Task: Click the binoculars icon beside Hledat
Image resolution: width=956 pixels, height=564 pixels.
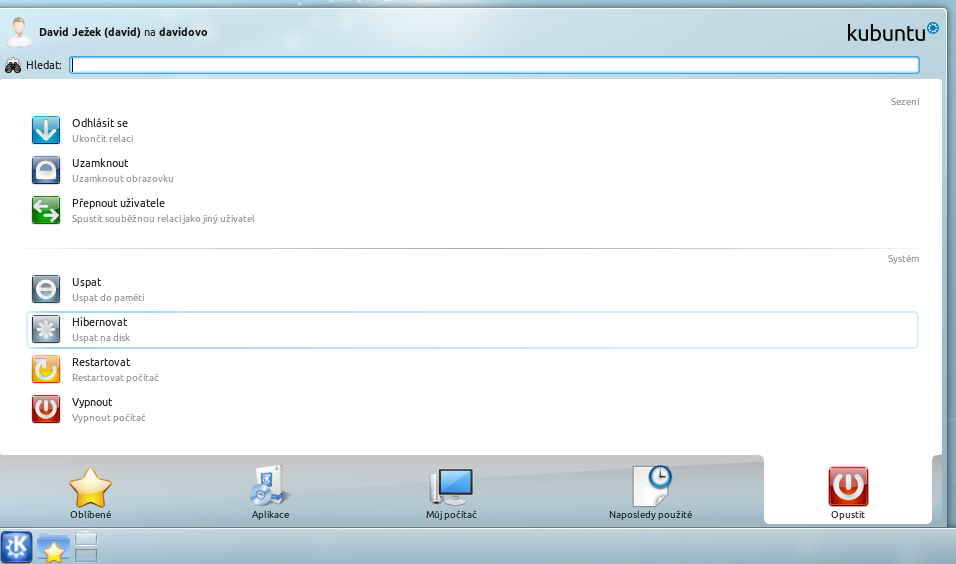Action: coord(13,66)
